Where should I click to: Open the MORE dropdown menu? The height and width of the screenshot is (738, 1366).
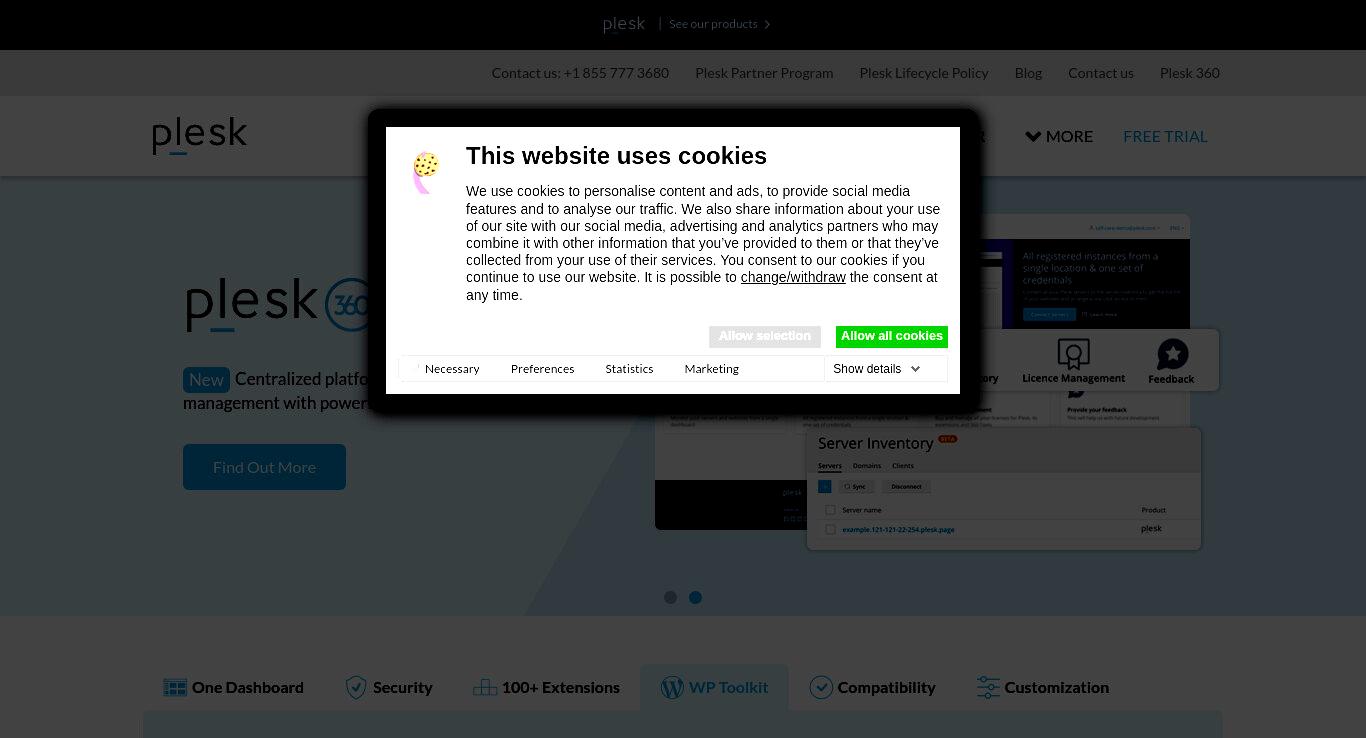[1059, 136]
